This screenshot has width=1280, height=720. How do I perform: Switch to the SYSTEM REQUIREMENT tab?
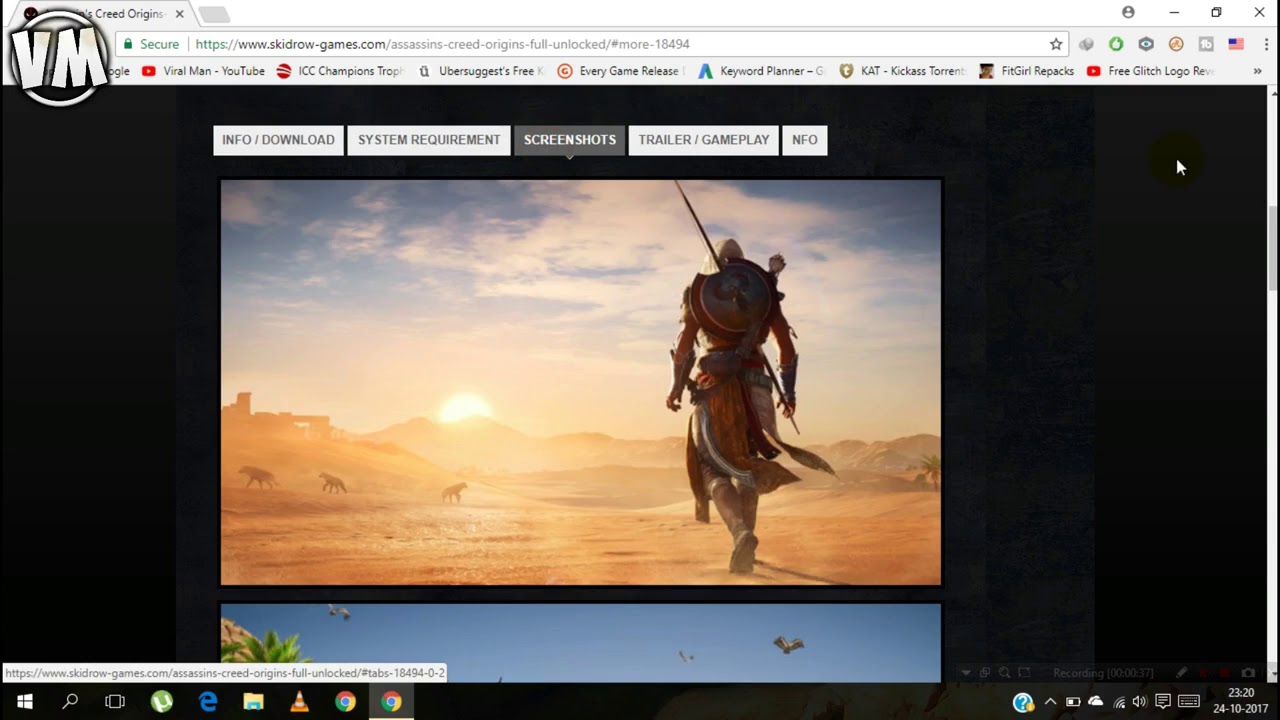[429, 140]
